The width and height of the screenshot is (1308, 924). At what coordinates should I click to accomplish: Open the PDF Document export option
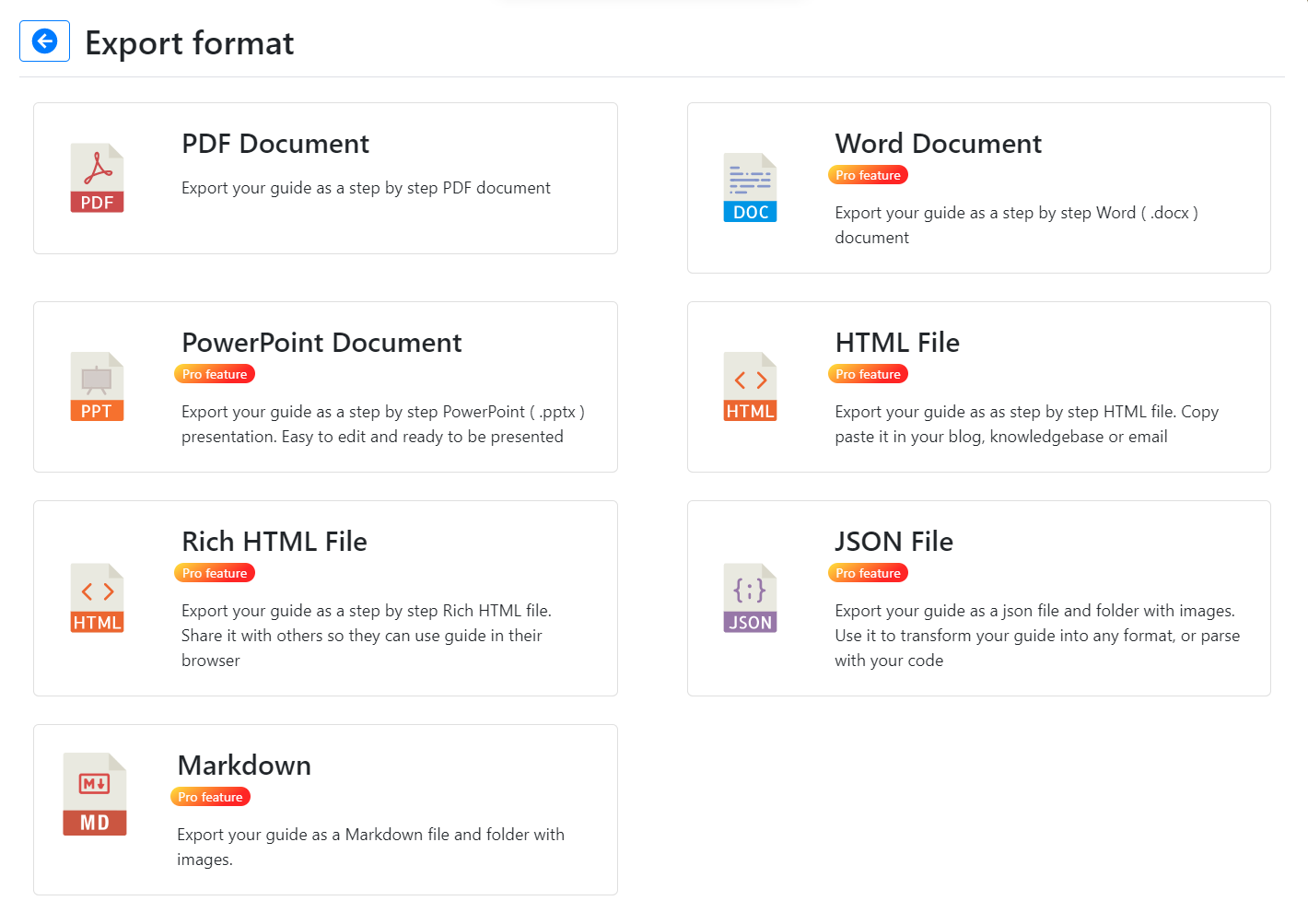(x=324, y=178)
